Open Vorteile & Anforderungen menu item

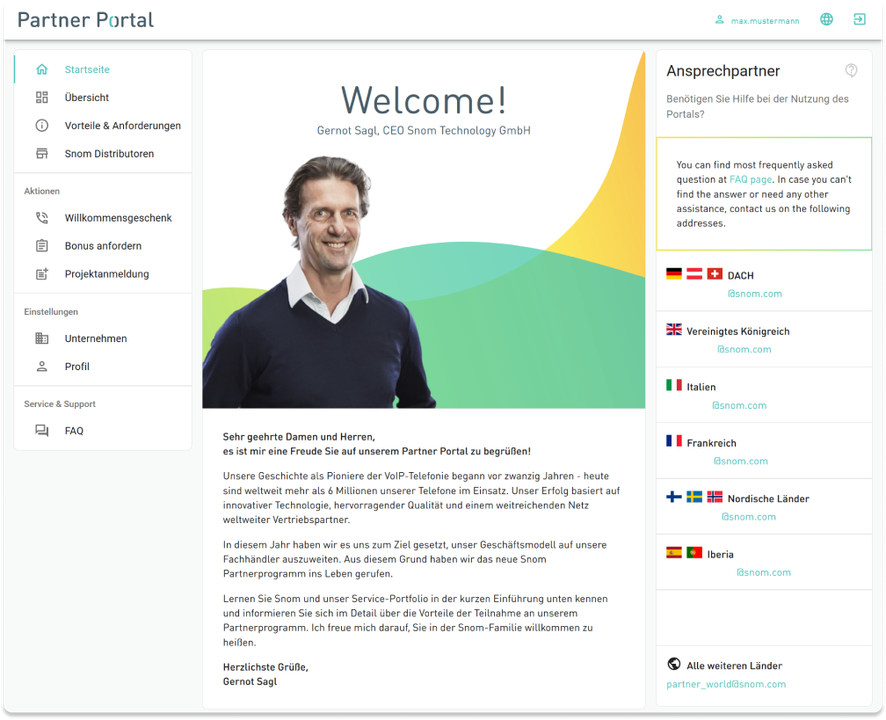(122, 126)
